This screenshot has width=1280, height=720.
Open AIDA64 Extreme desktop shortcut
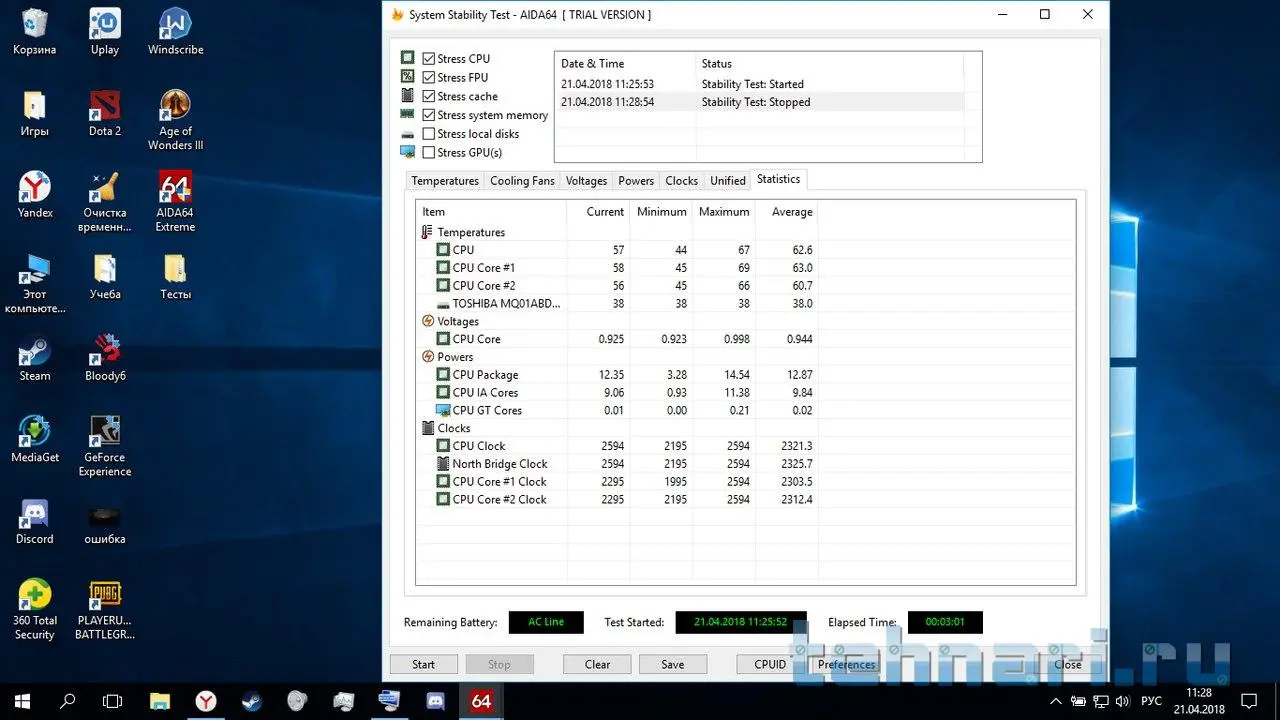[x=175, y=190]
